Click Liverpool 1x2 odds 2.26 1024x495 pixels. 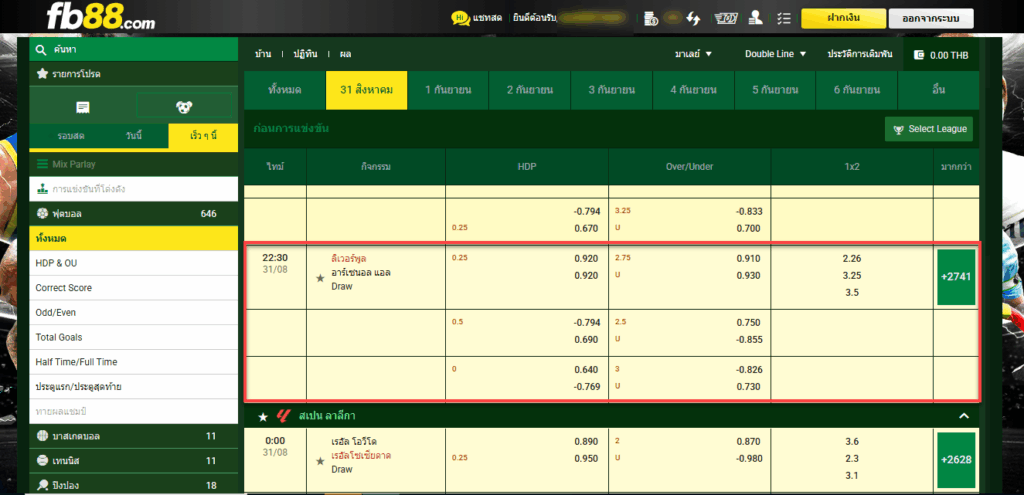tap(852, 259)
